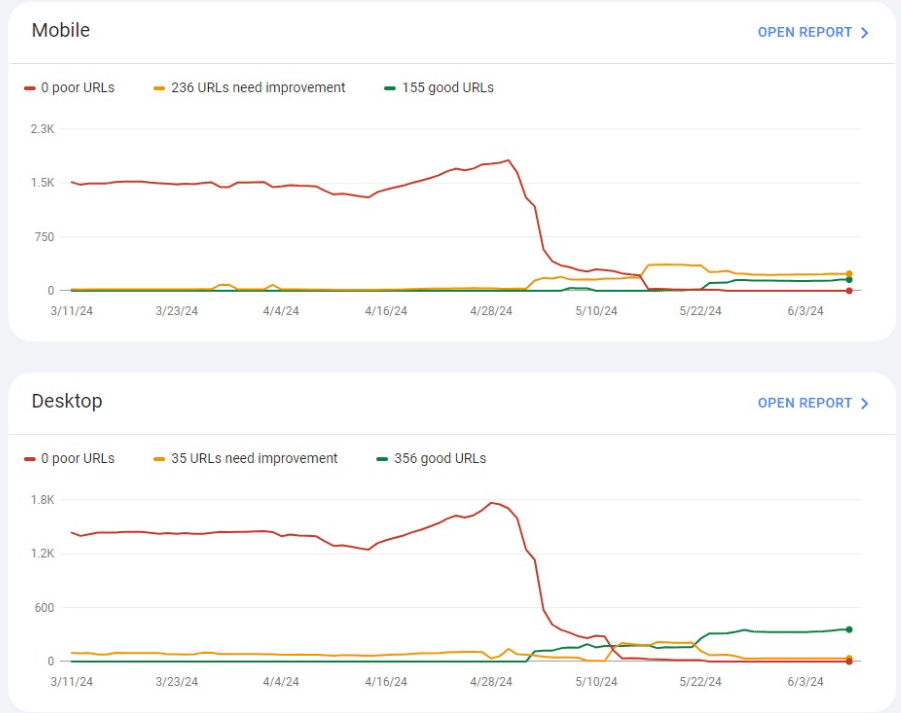
Task: Click the green legend dash in the Mobile card
Action: 390,88
